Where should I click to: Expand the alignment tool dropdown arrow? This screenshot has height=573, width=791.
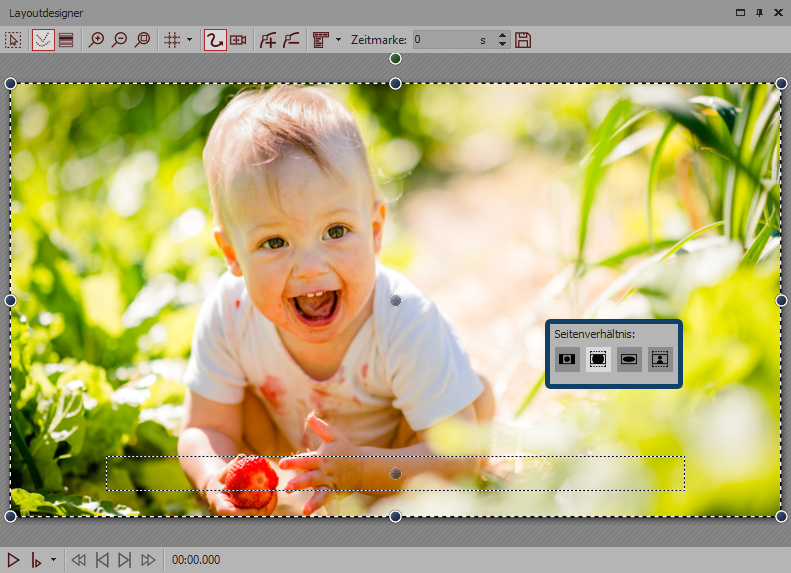[339, 40]
